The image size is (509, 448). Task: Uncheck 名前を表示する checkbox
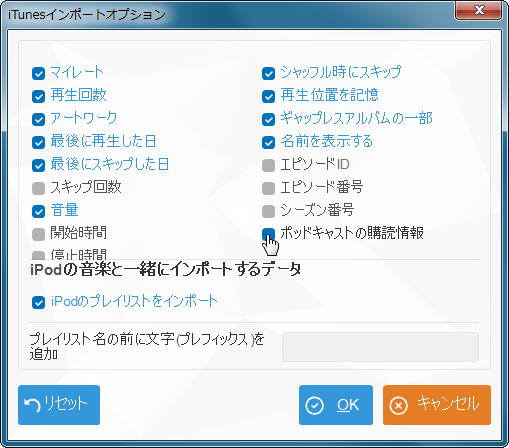pos(268,143)
